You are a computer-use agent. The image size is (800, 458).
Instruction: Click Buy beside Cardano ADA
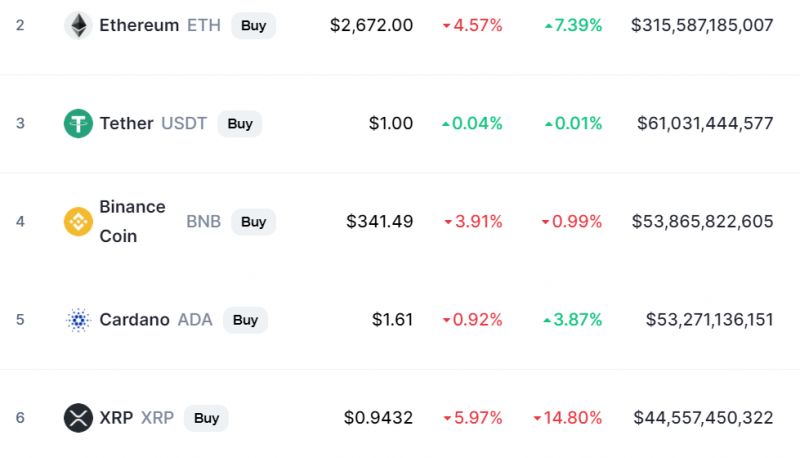point(245,320)
